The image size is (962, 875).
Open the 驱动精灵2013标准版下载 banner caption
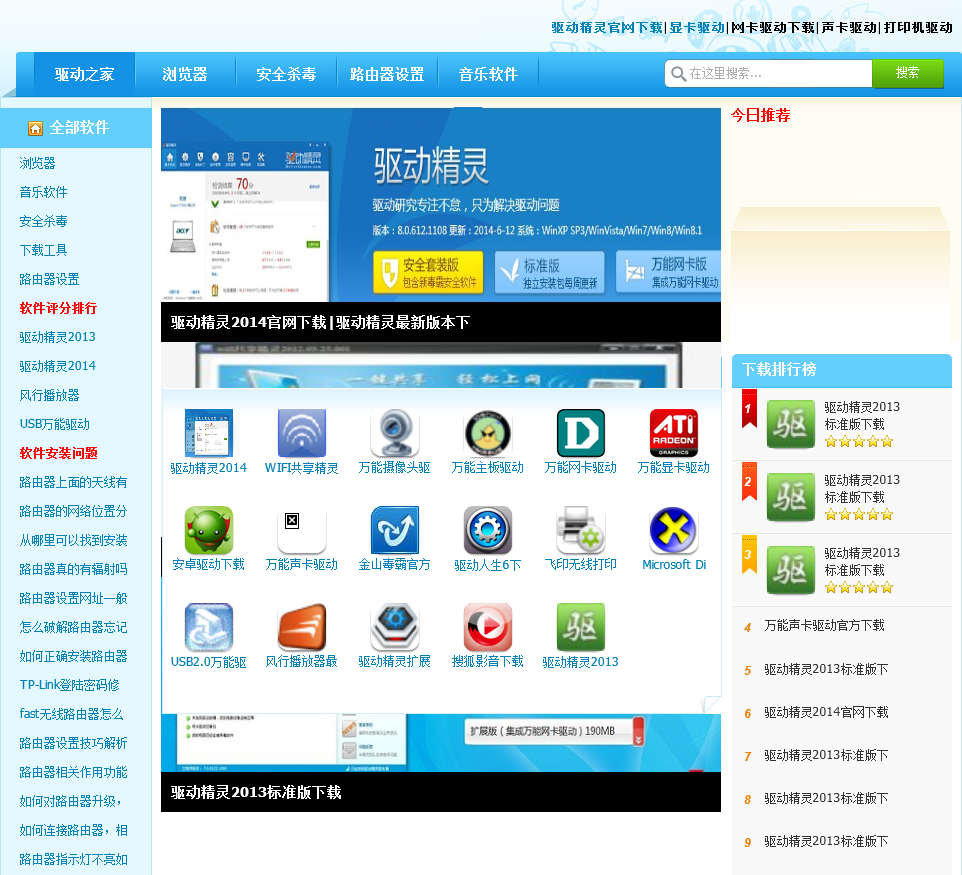pyautogui.click(x=441, y=792)
